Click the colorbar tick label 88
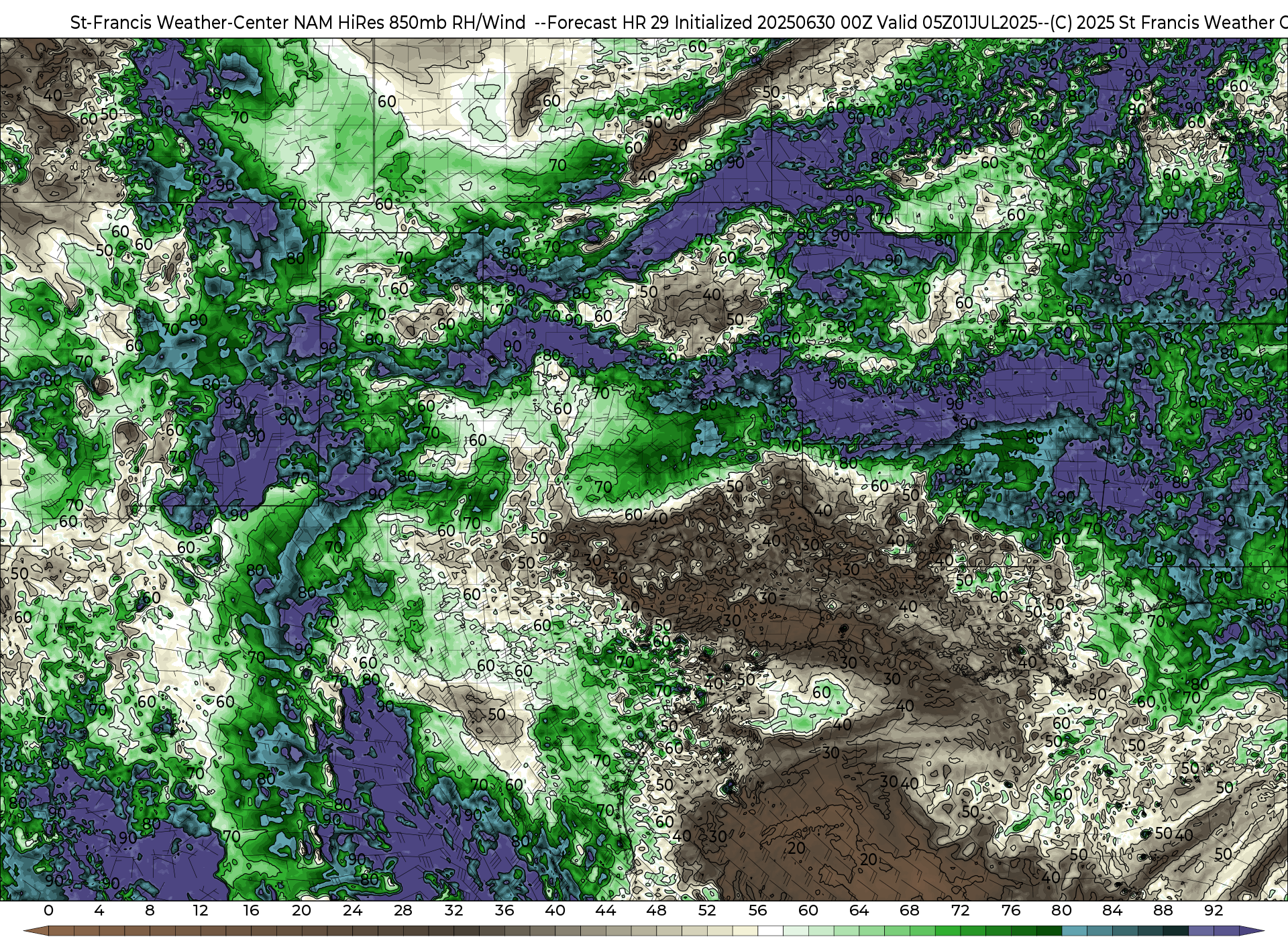Screen dimensions: 1288x939 tap(1163, 910)
